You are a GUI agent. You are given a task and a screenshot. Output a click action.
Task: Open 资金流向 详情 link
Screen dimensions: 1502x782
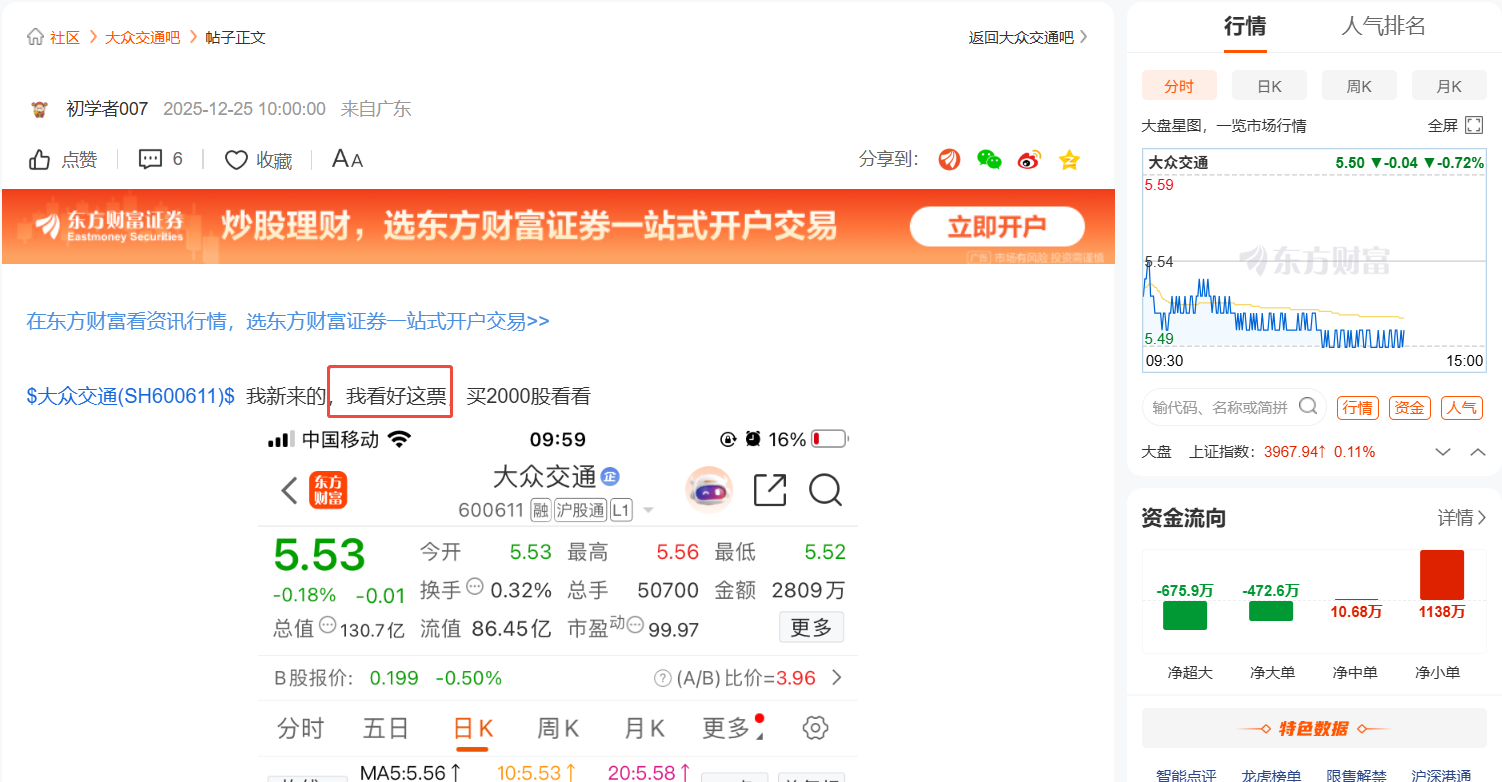click(1461, 518)
